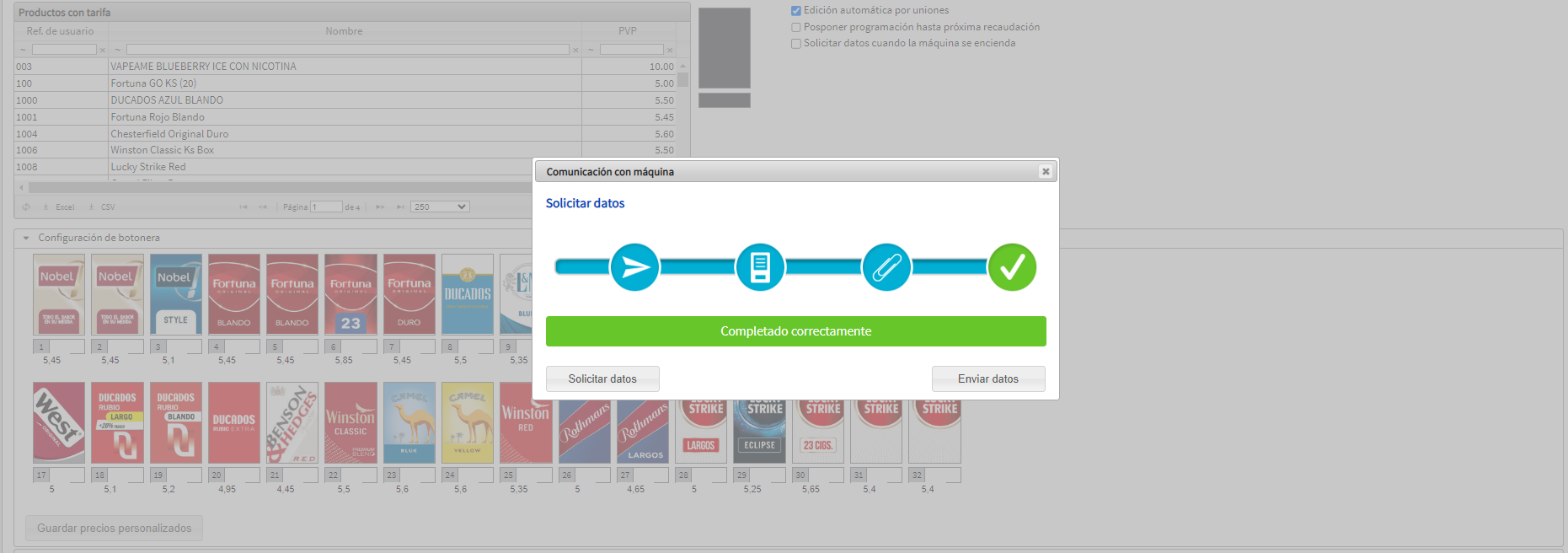
Task: Go to the first page of products
Action: tap(243, 207)
